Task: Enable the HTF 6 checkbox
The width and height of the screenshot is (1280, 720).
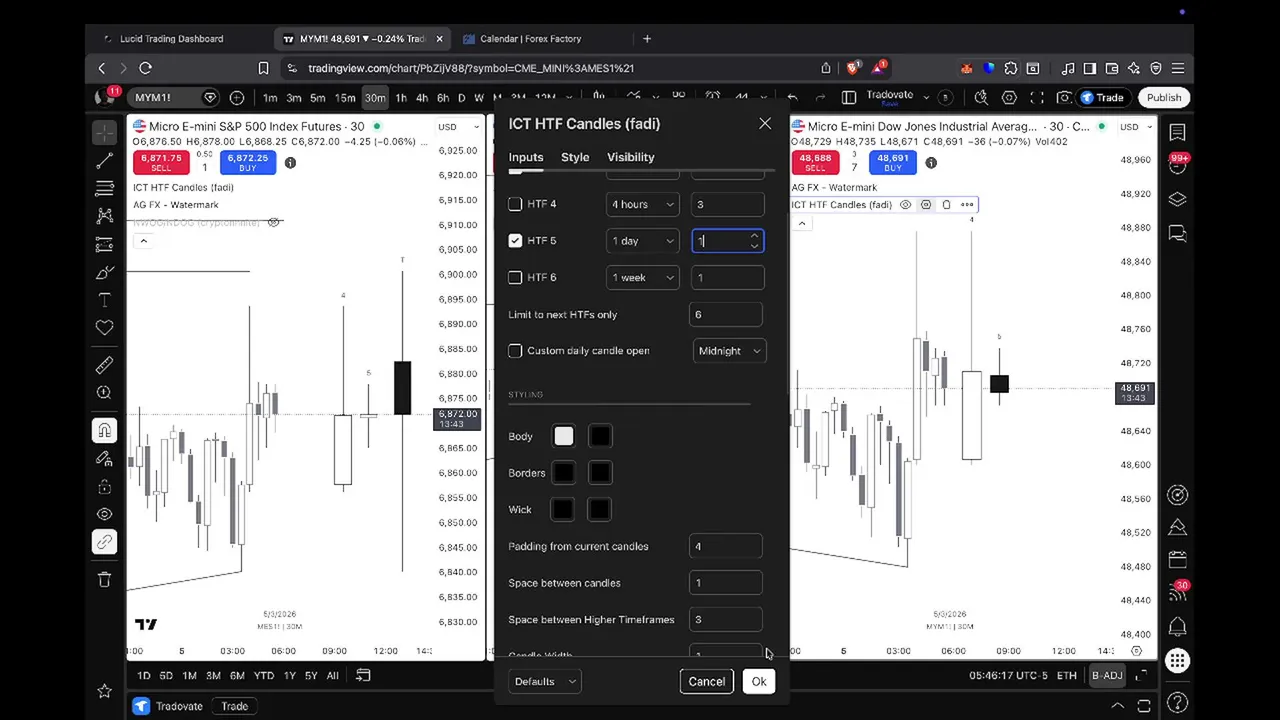Action: [515, 277]
